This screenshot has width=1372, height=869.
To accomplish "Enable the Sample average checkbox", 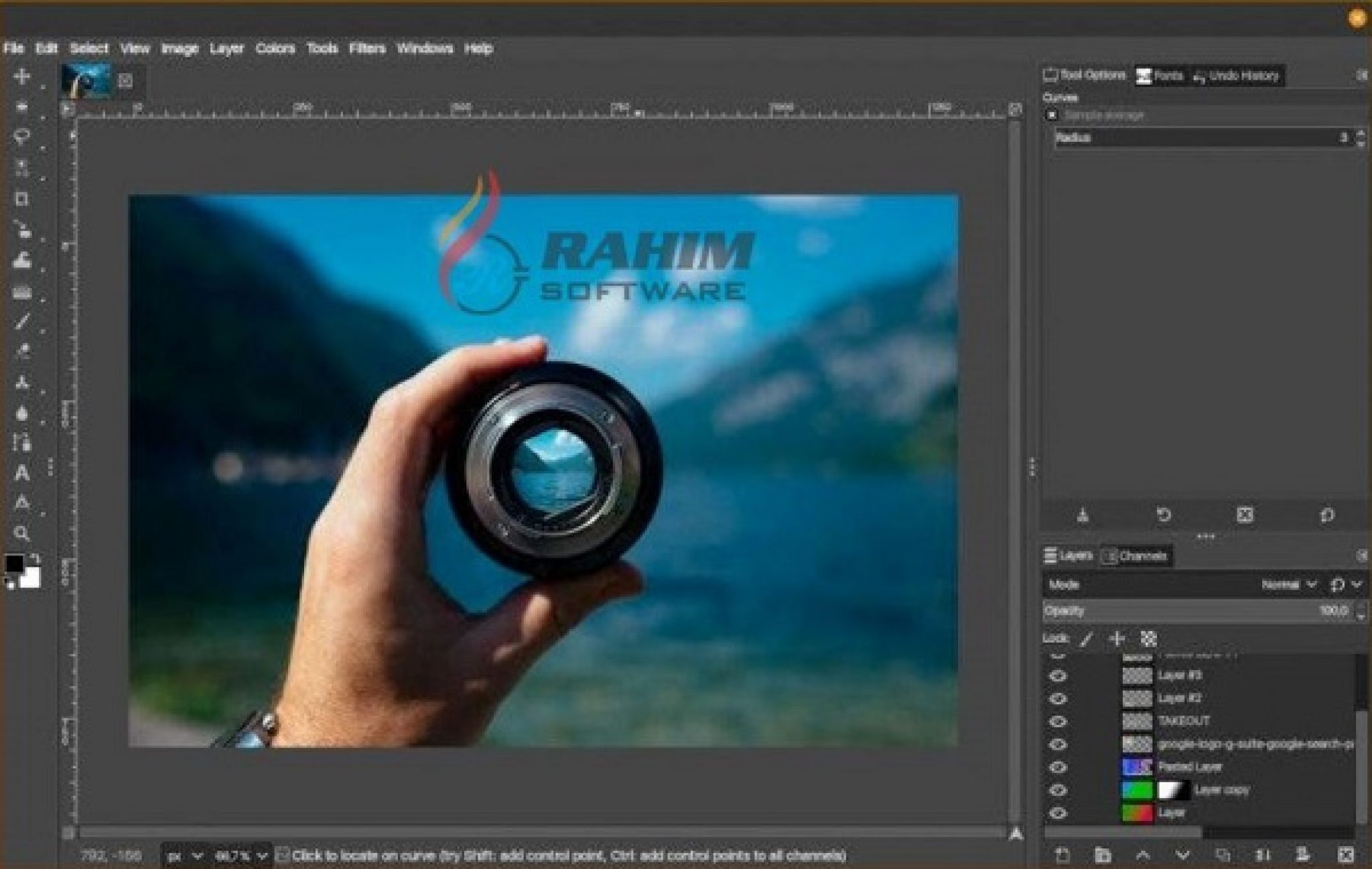I will (1052, 115).
